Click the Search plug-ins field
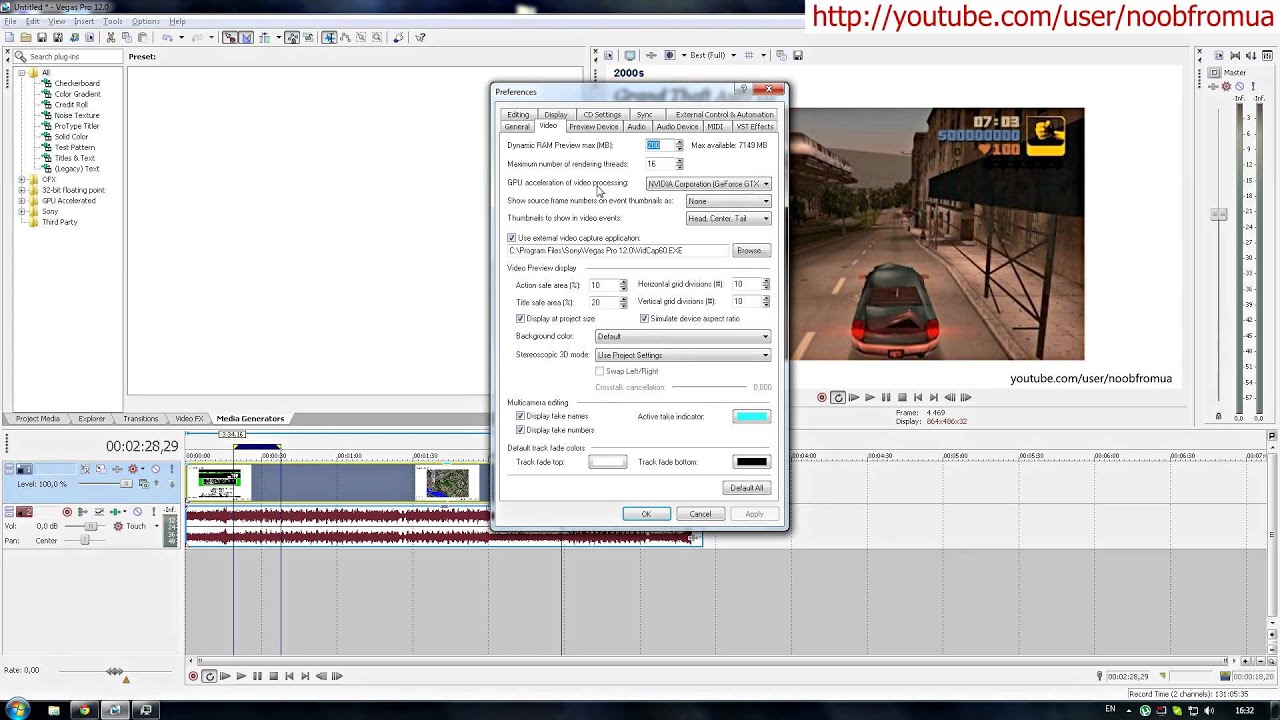The width and height of the screenshot is (1280, 720). tap(68, 56)
